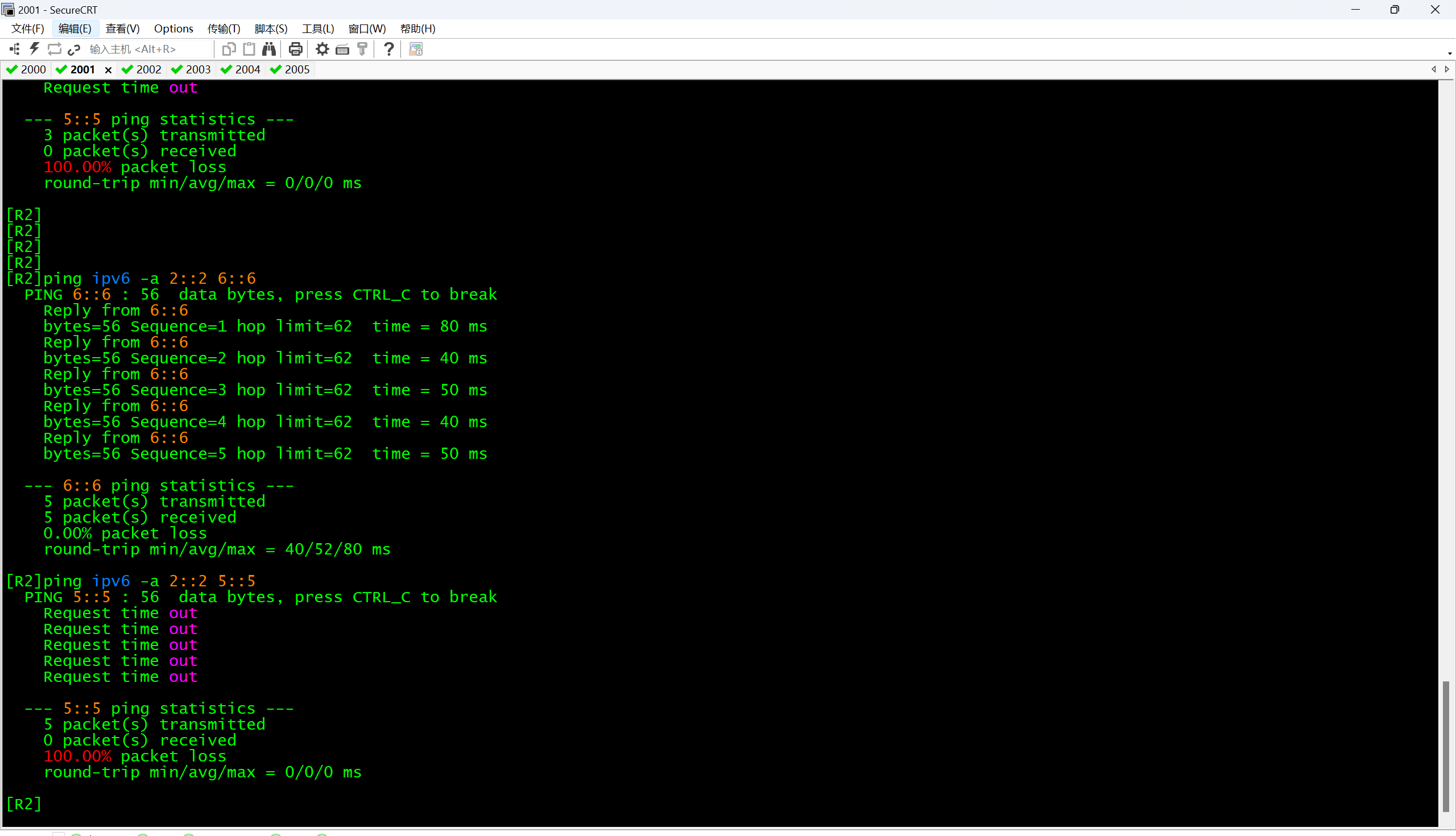Open Find using the binoculars icon

click(x=268, y=49)
